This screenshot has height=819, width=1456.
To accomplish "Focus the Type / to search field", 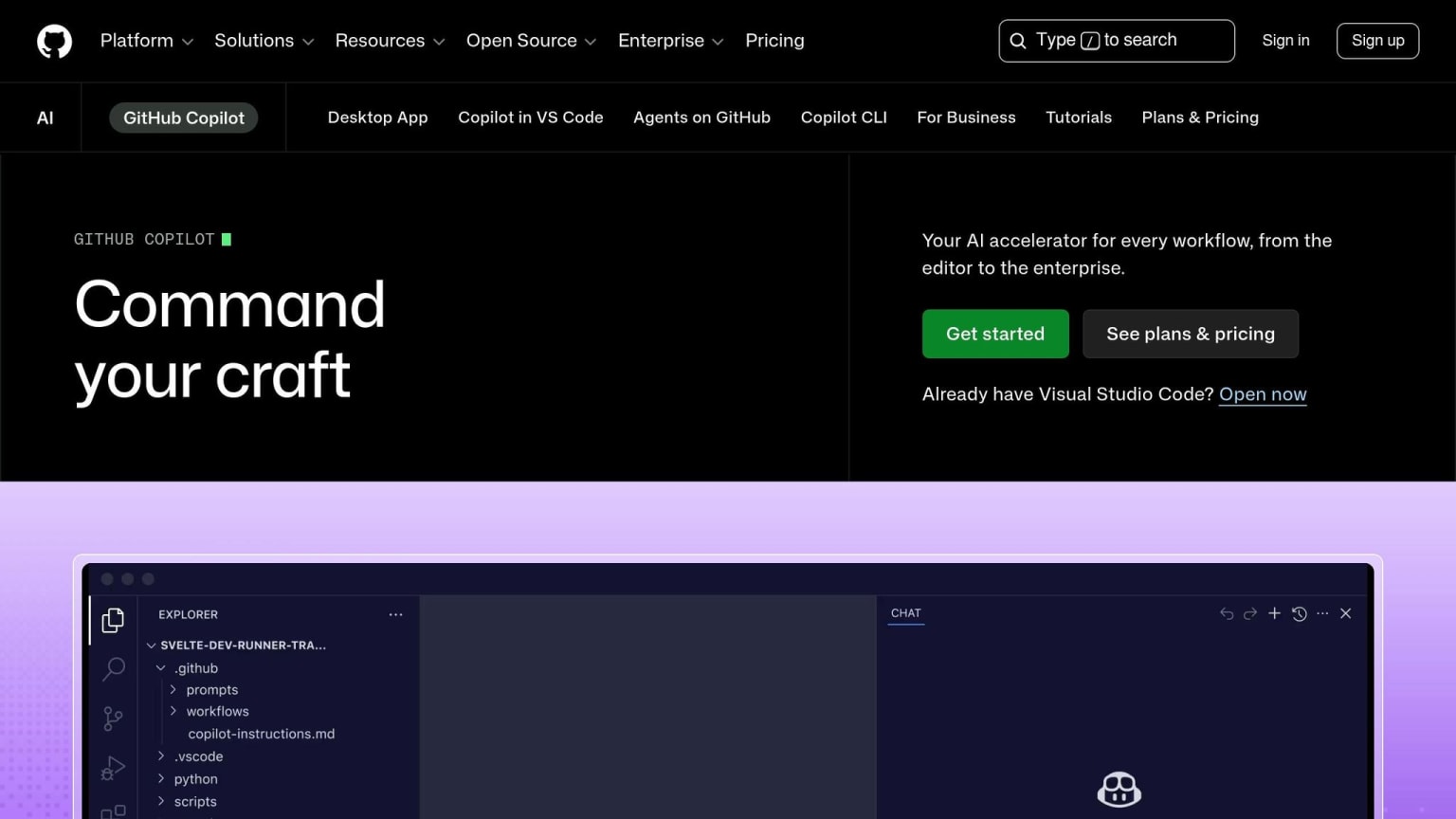I will [x=1117, y=41].
